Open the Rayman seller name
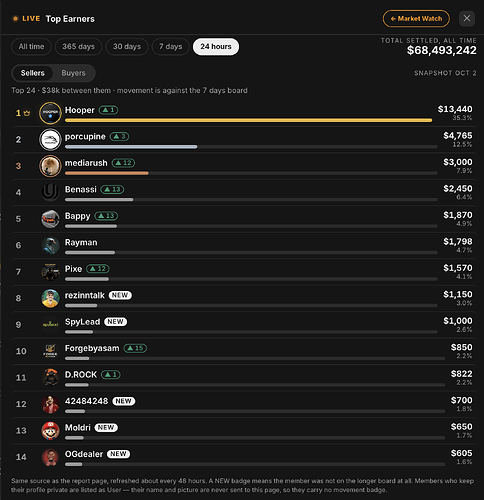Image resolution: width=484 pixels, height=500 pixels. tap(81, 242)
